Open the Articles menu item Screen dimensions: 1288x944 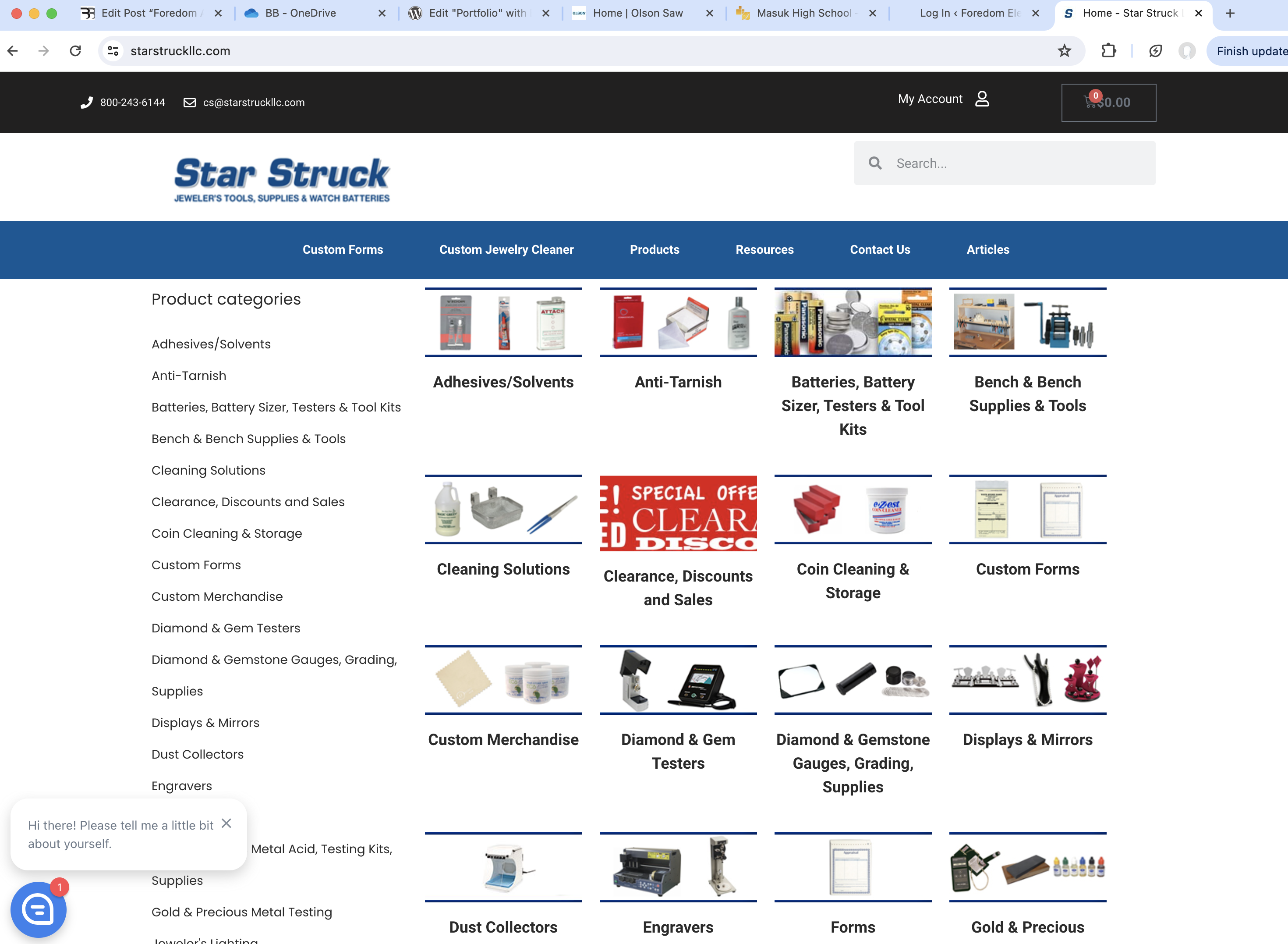pyautogui.click(x=987, y=250)
